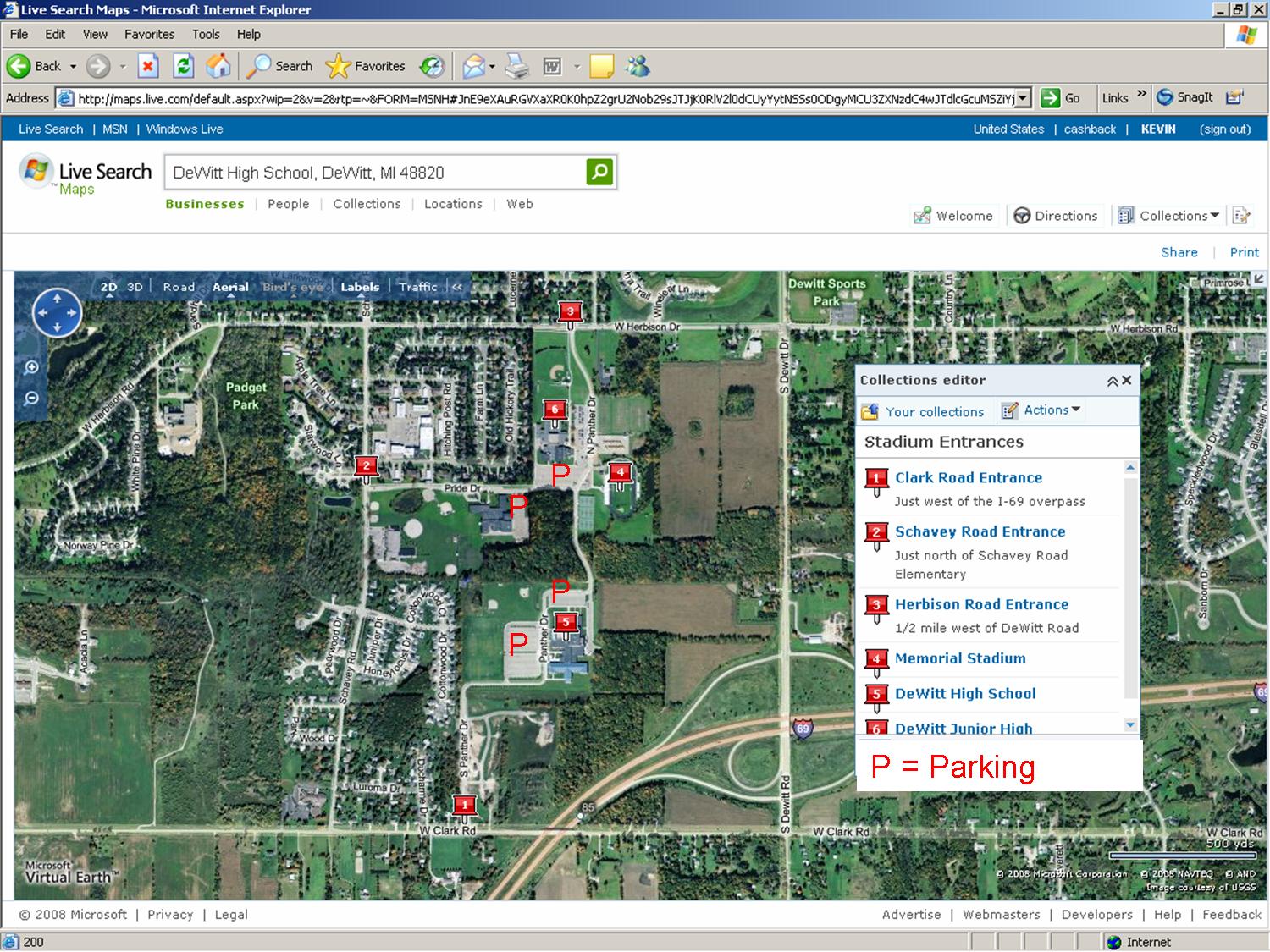Click the search query input field
This screenshot has height=952, width=1270.
coord(376,173)
